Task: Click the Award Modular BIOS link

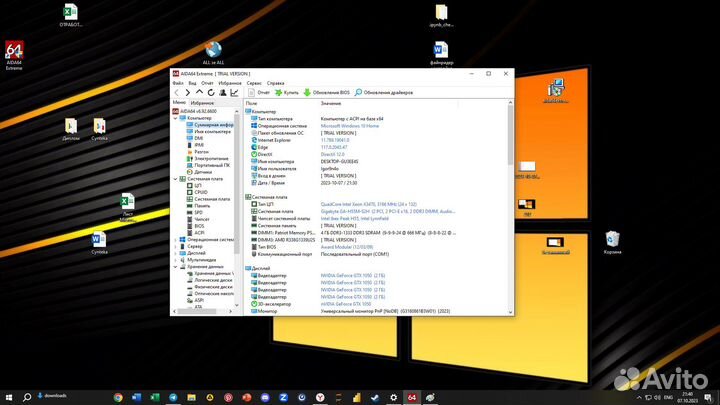Action: (347, 247)
